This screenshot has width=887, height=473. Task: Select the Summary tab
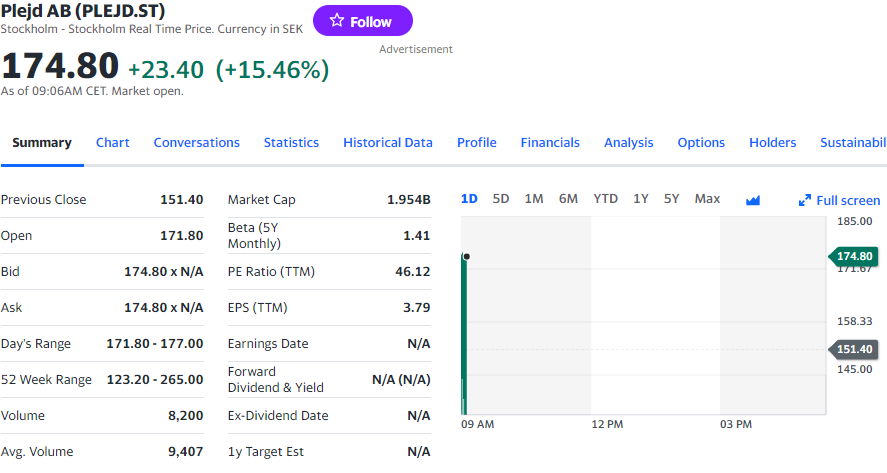click(42, 143)
